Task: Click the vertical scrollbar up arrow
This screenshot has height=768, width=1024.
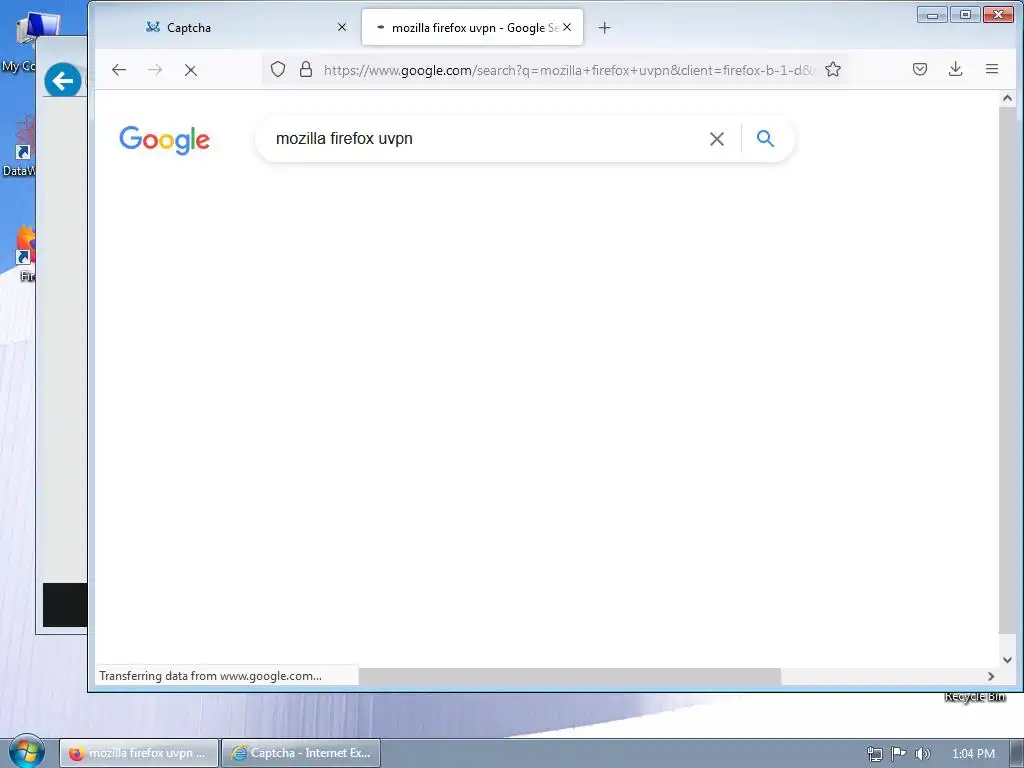Action: tap(1007, 99)
